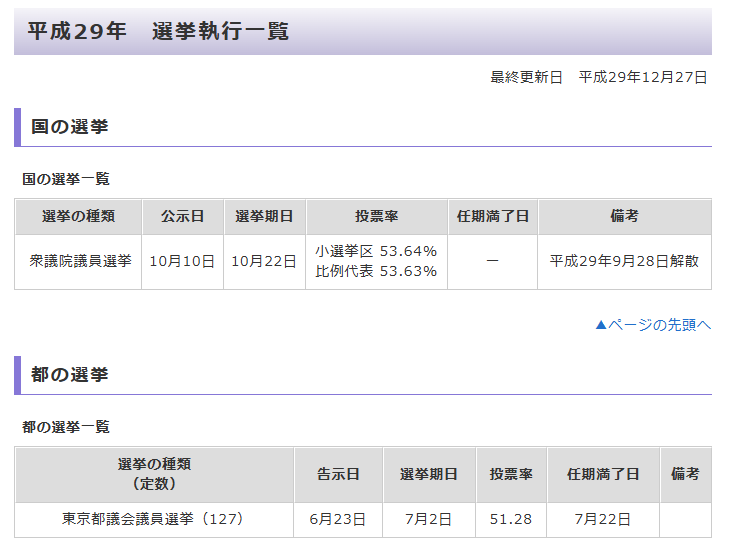Click the ページの先頭へ link

coord(652,324)
